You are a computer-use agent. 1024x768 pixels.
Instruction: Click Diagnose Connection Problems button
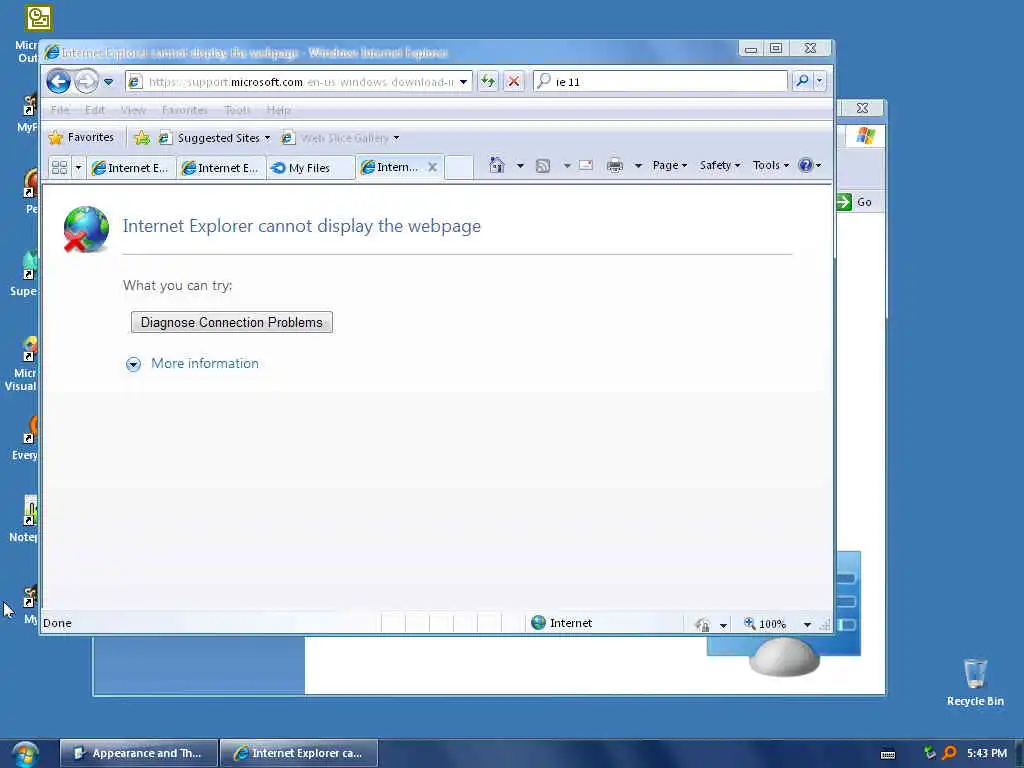point(232,322)
